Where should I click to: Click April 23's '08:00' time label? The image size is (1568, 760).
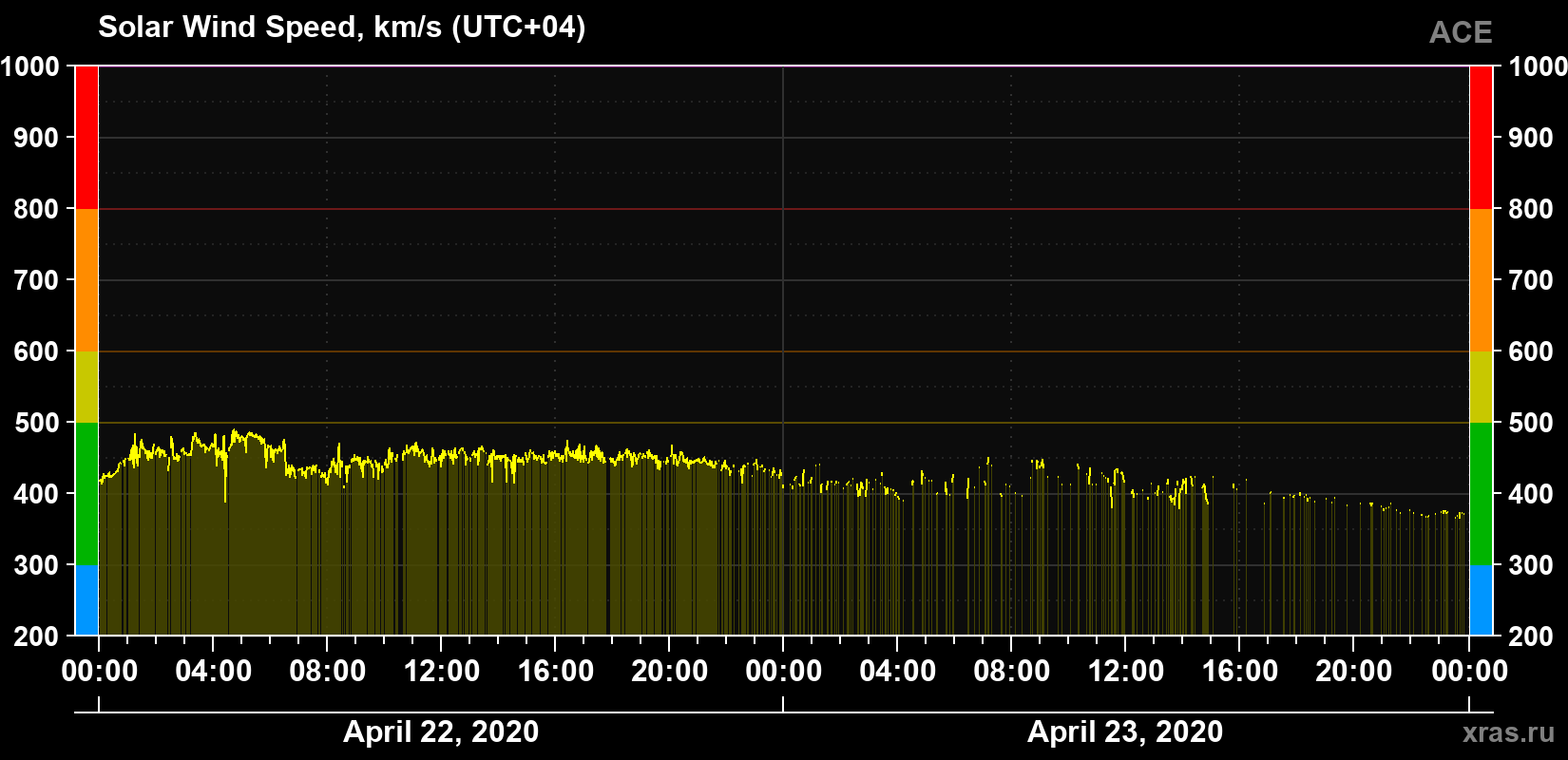pos(1011,672)
